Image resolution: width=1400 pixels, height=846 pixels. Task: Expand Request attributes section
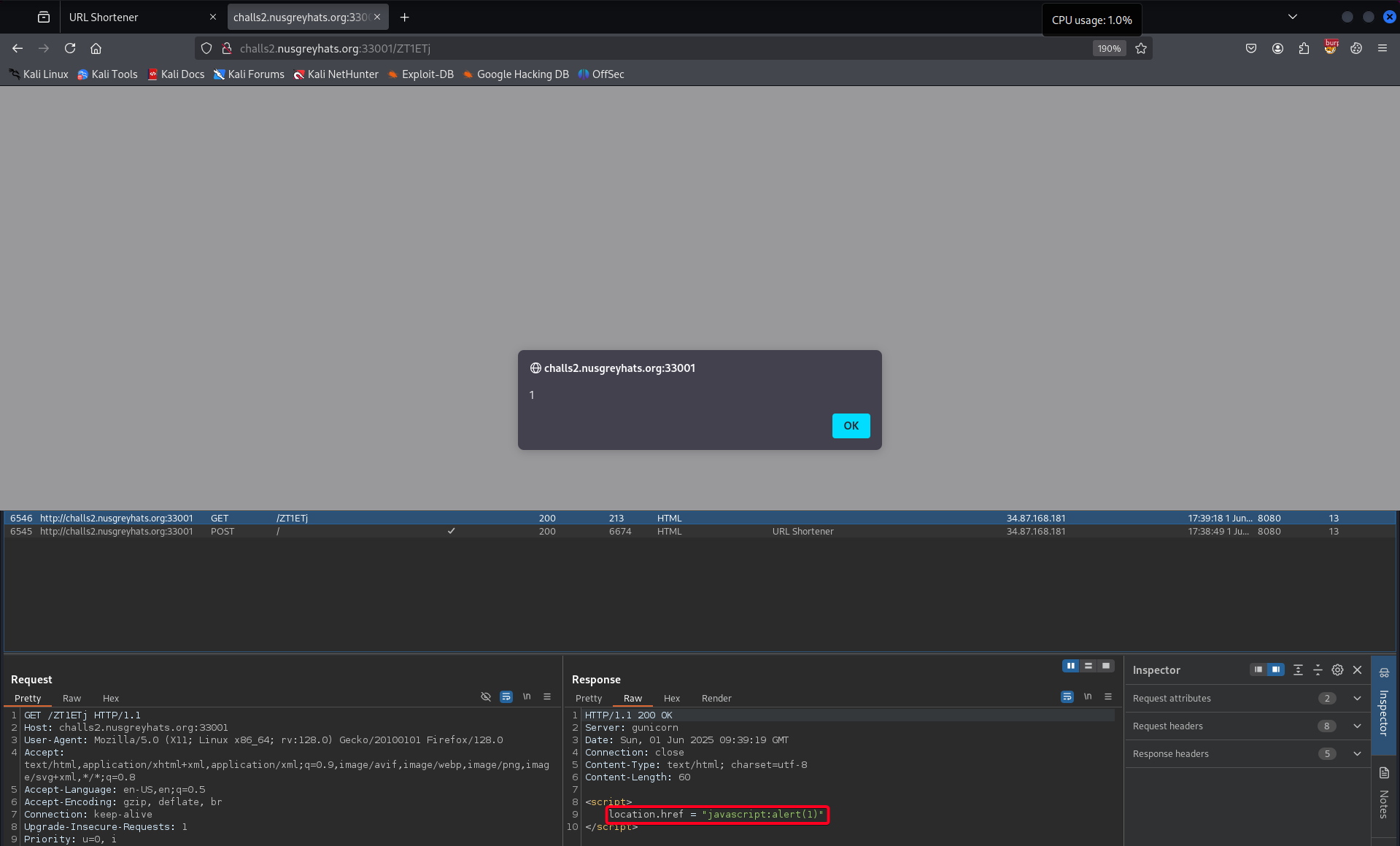1247,699
